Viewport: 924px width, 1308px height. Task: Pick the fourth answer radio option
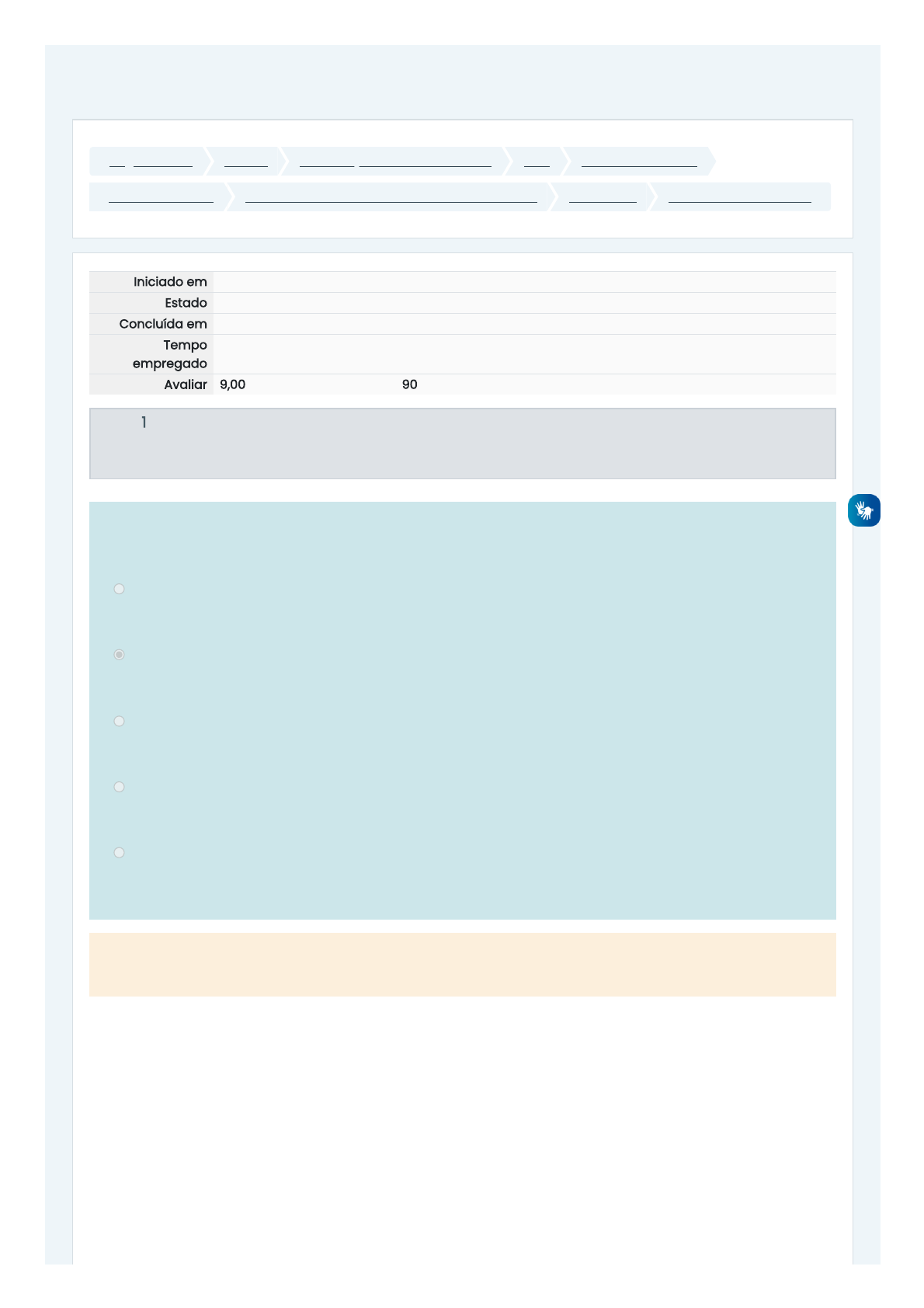[120, 787]
